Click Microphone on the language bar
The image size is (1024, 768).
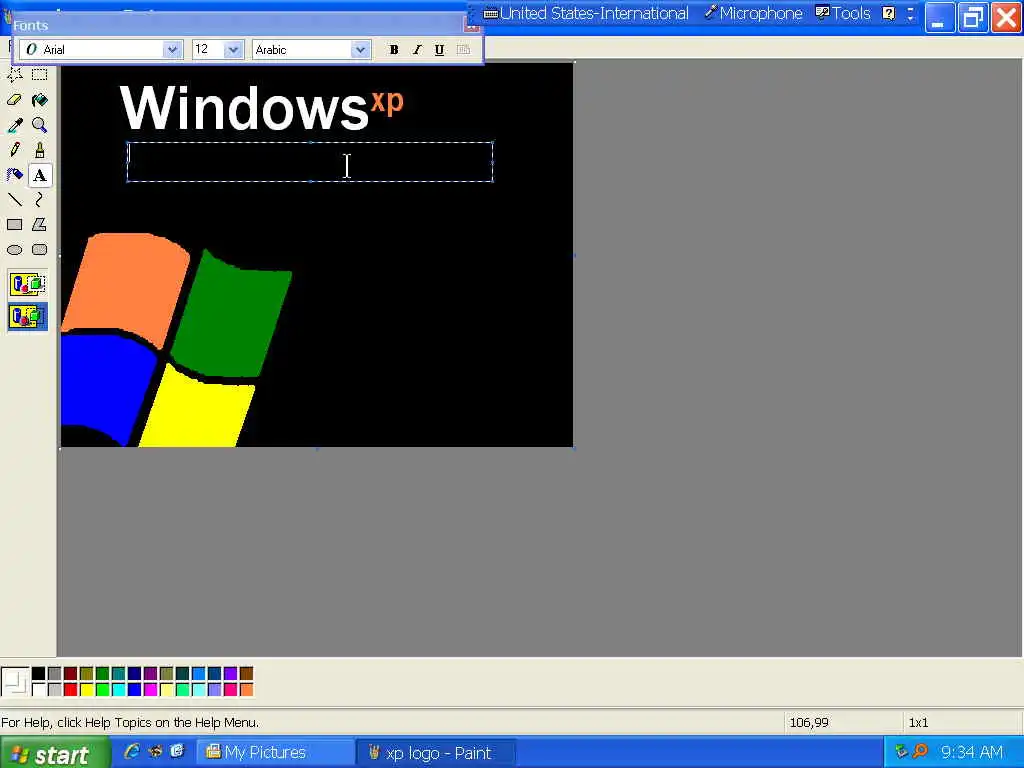click(754, 14)
